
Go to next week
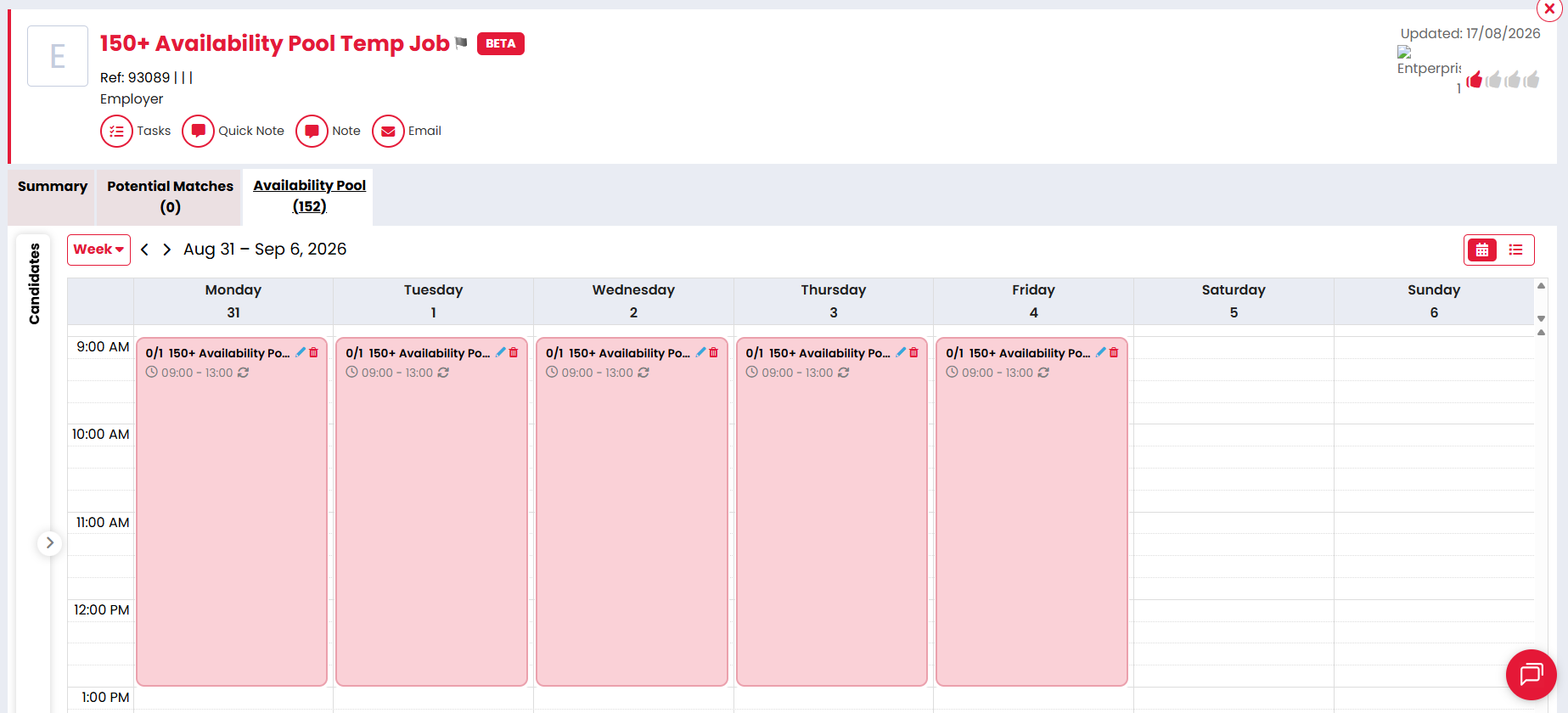pyautogui.click(x=167, y=250)
